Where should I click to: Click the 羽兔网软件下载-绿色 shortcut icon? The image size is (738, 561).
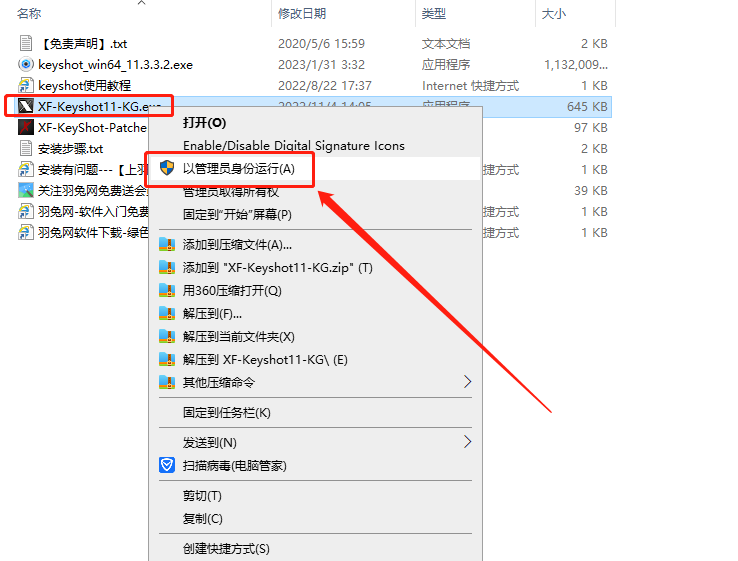click(26, 232)
